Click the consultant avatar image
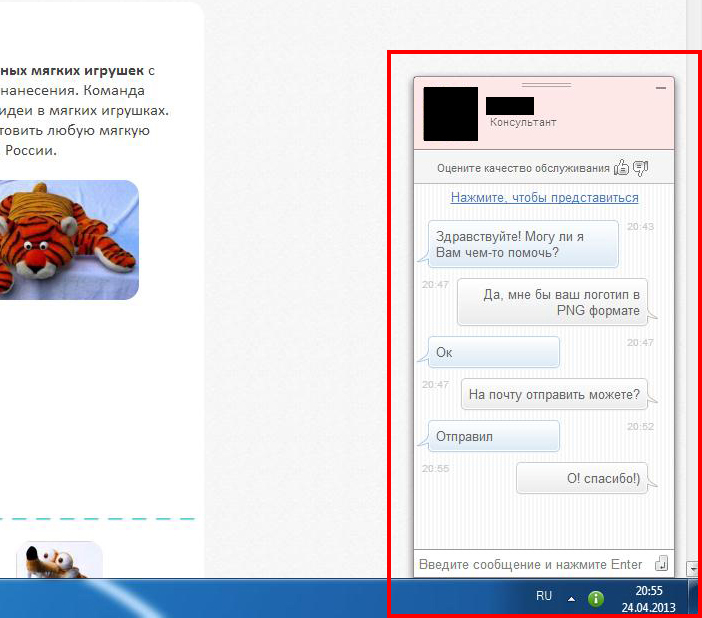702x618 pixels. [x=450, y=114]
